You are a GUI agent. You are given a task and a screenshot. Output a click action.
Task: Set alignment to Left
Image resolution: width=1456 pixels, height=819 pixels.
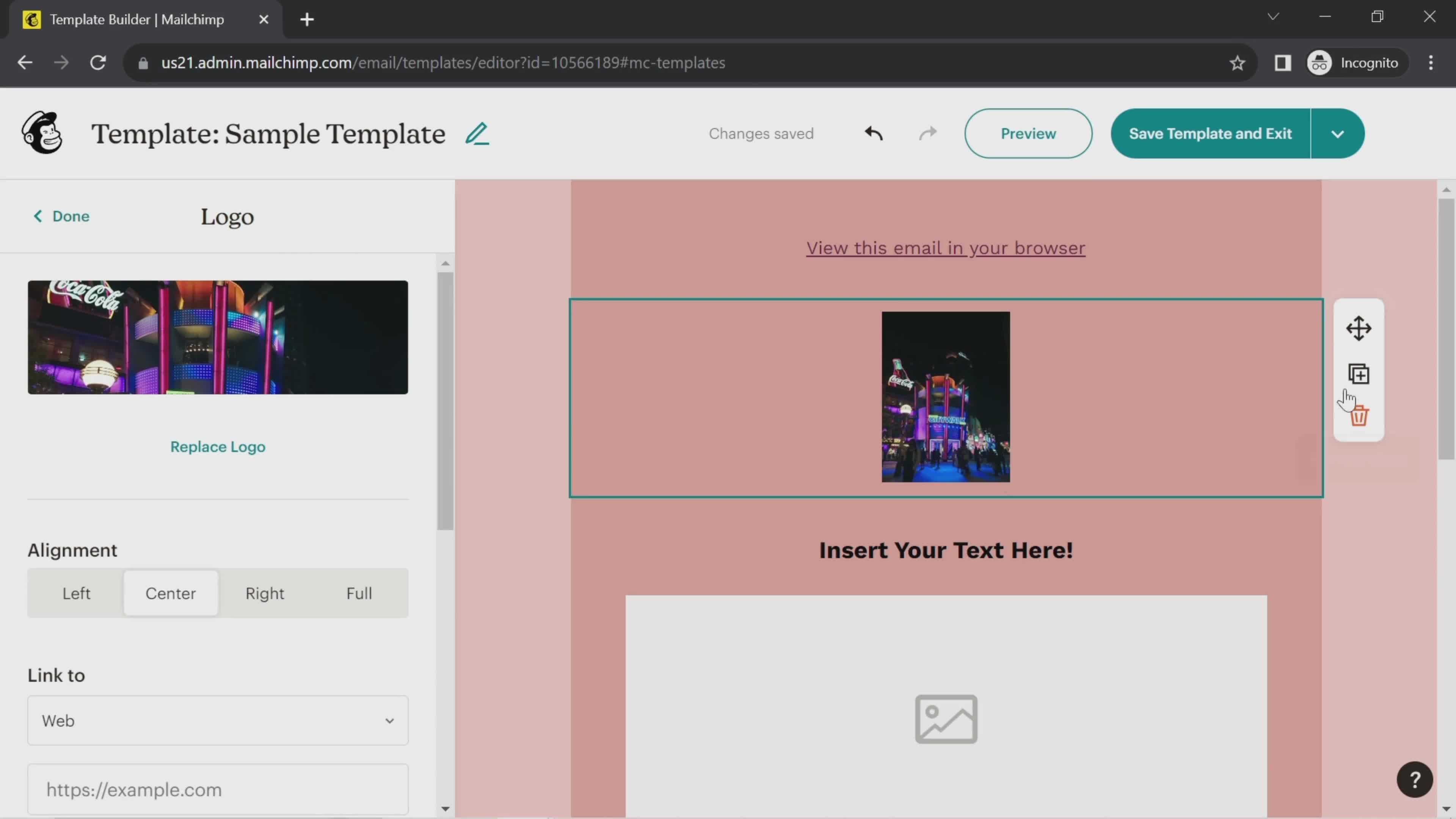(x=76, y=593)
